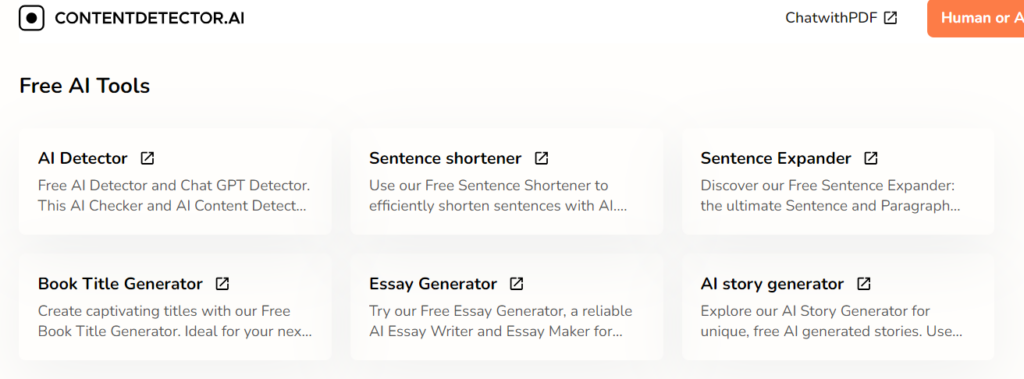Open the AI Detector tool title
This screenshot has width=1024, height=379.
[83, 158]
